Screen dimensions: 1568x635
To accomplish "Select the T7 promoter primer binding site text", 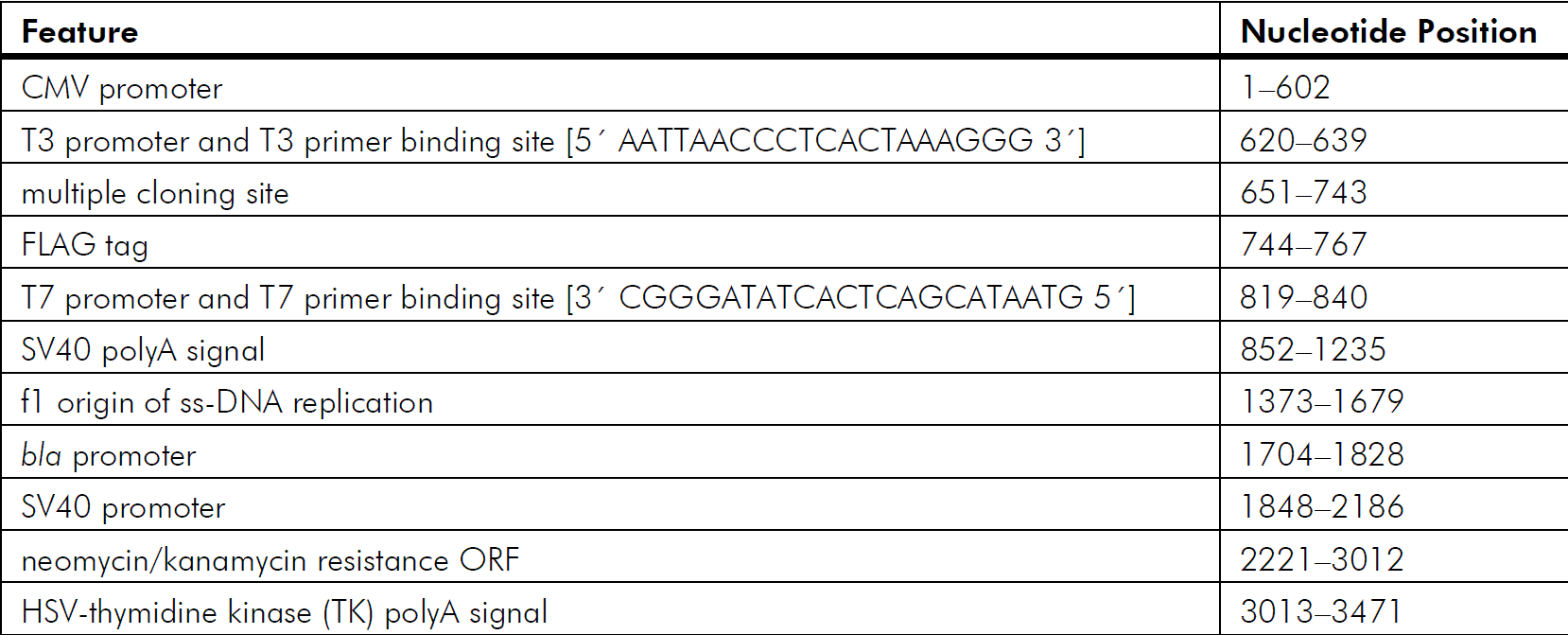I will point(578,298).
